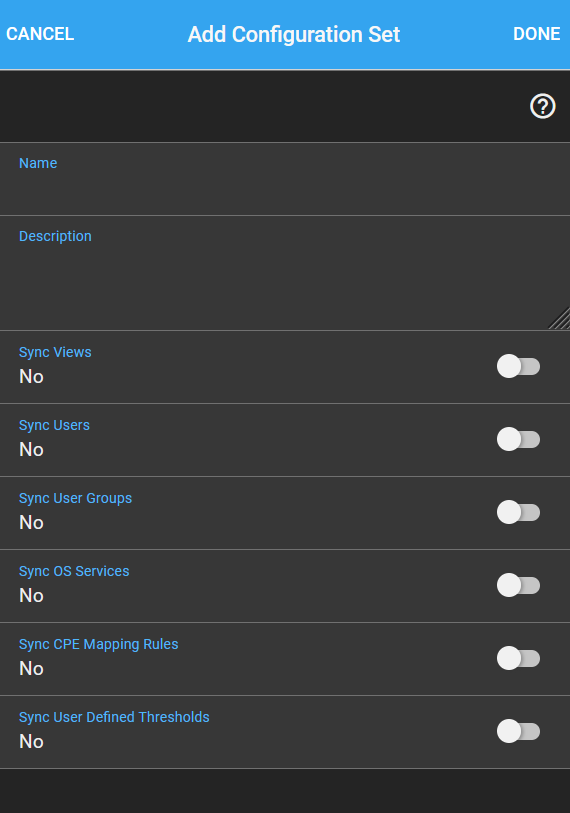
Task: Click the Add Configuration Set title
Action: [294, 35]
